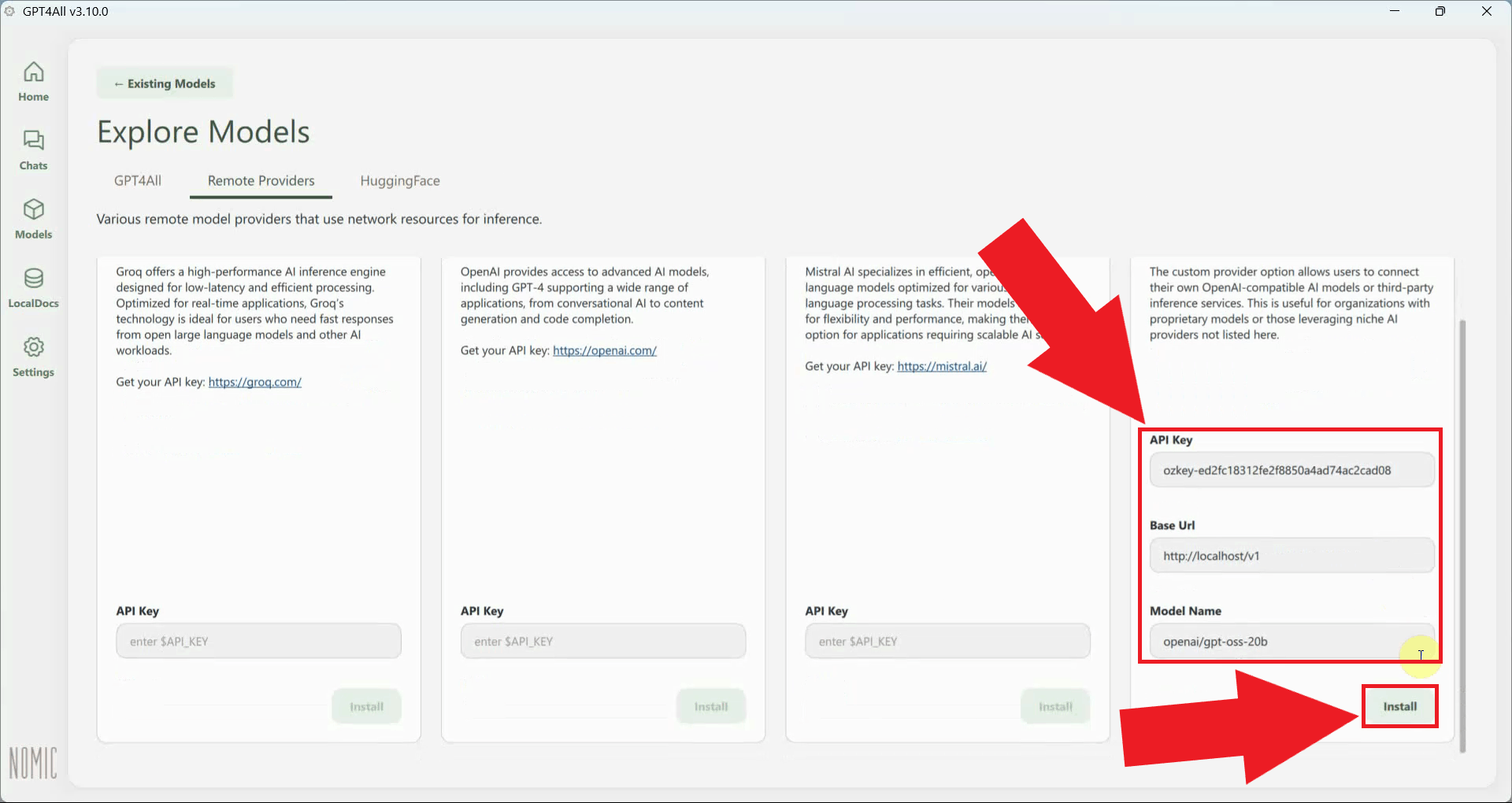Click the OpenAI API Key field
The image size is (1512, 803).
pos(602,641)
